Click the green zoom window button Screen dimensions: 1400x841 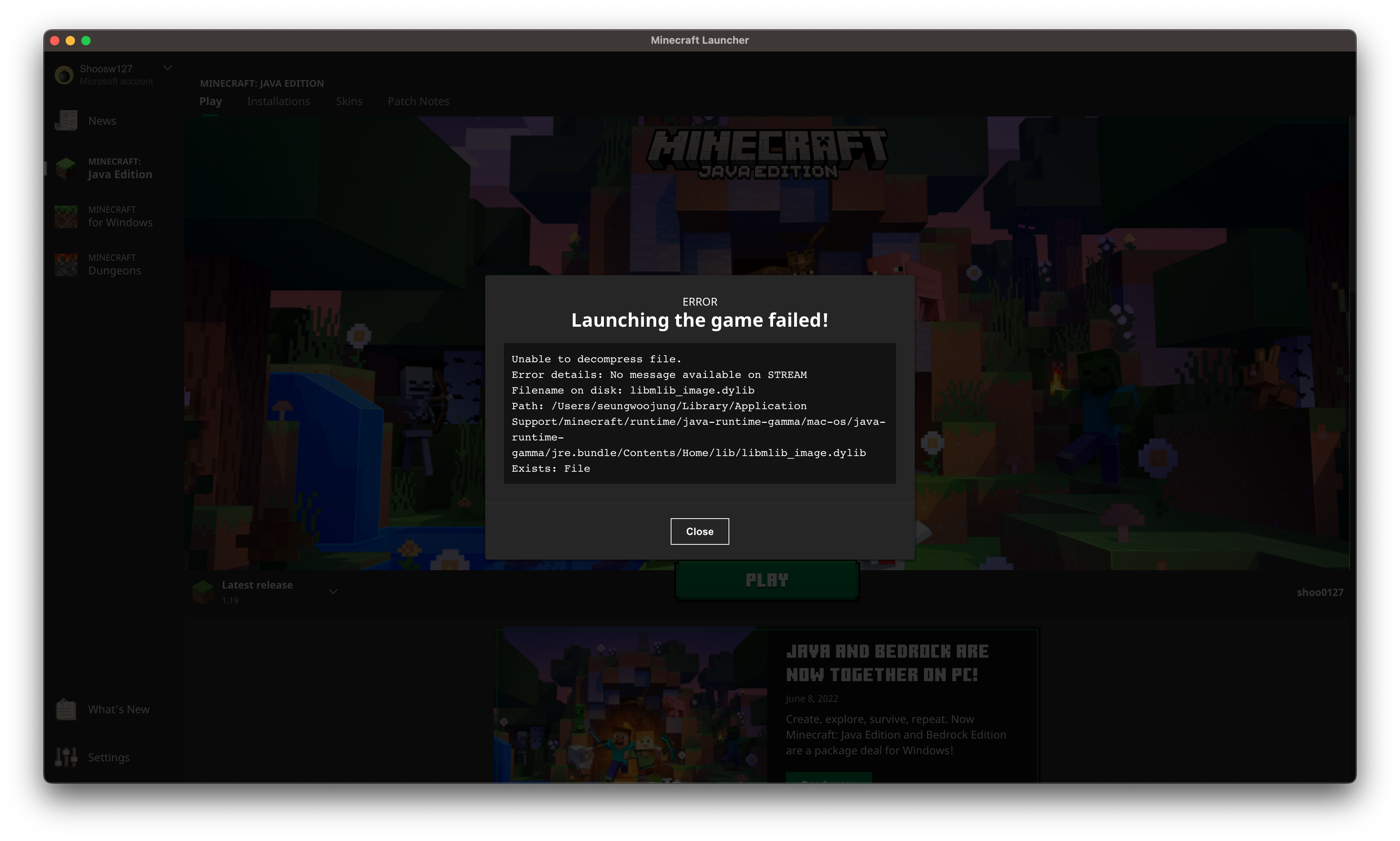pos(86,40)
